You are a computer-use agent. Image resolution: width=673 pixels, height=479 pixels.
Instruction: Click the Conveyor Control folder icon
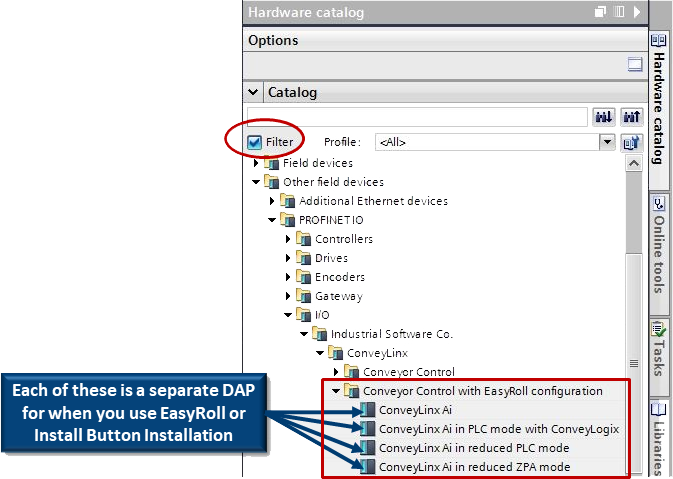pos(352,372)
